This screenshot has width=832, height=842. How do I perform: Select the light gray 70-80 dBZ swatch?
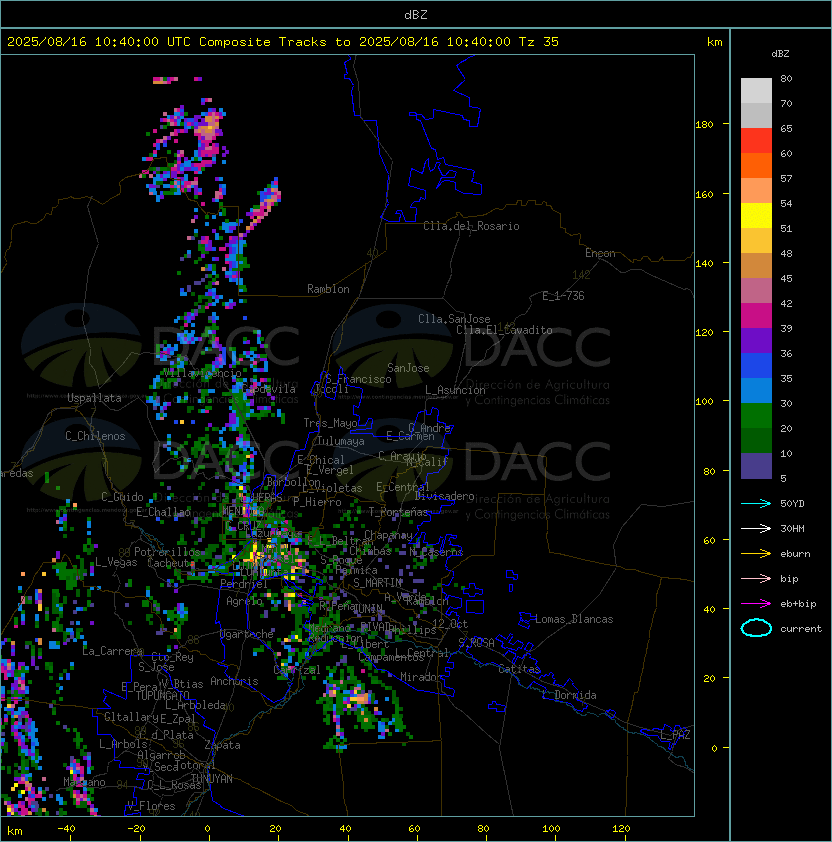(x=756, y=91)
